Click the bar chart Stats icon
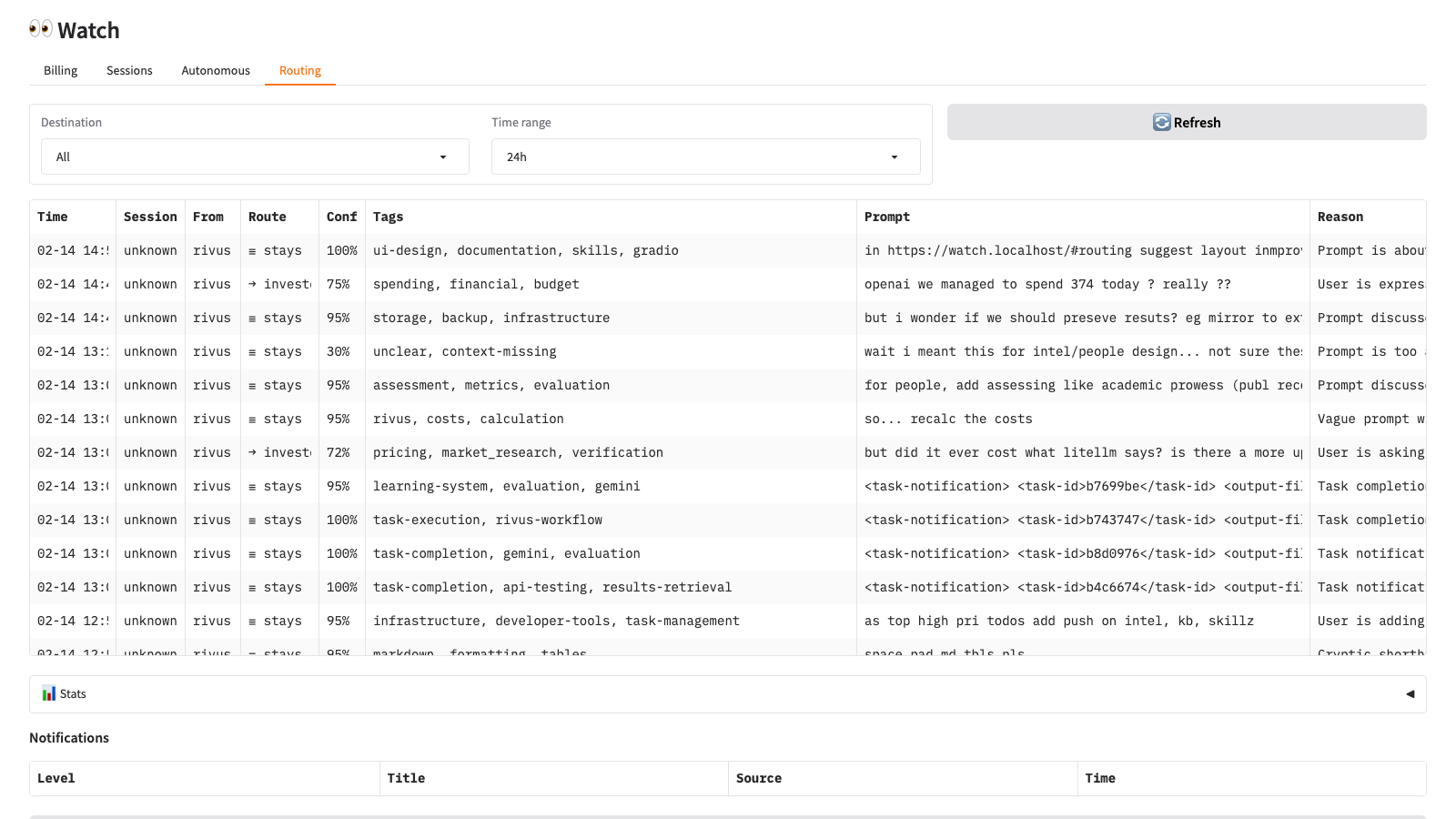 pos(49,693)
